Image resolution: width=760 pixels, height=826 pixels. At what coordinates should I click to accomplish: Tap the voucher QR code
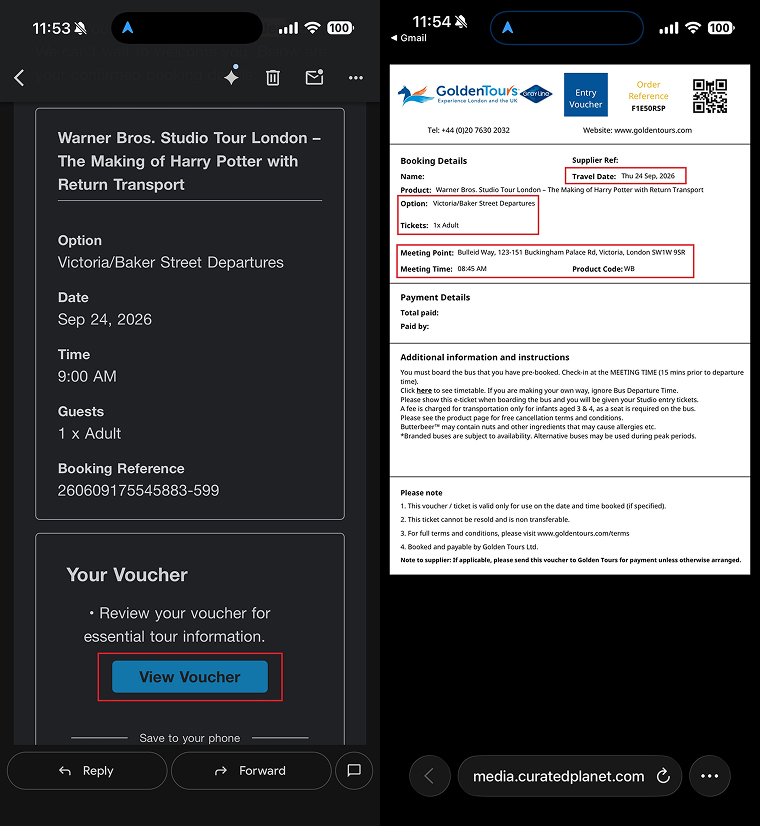tap(709, 96)
